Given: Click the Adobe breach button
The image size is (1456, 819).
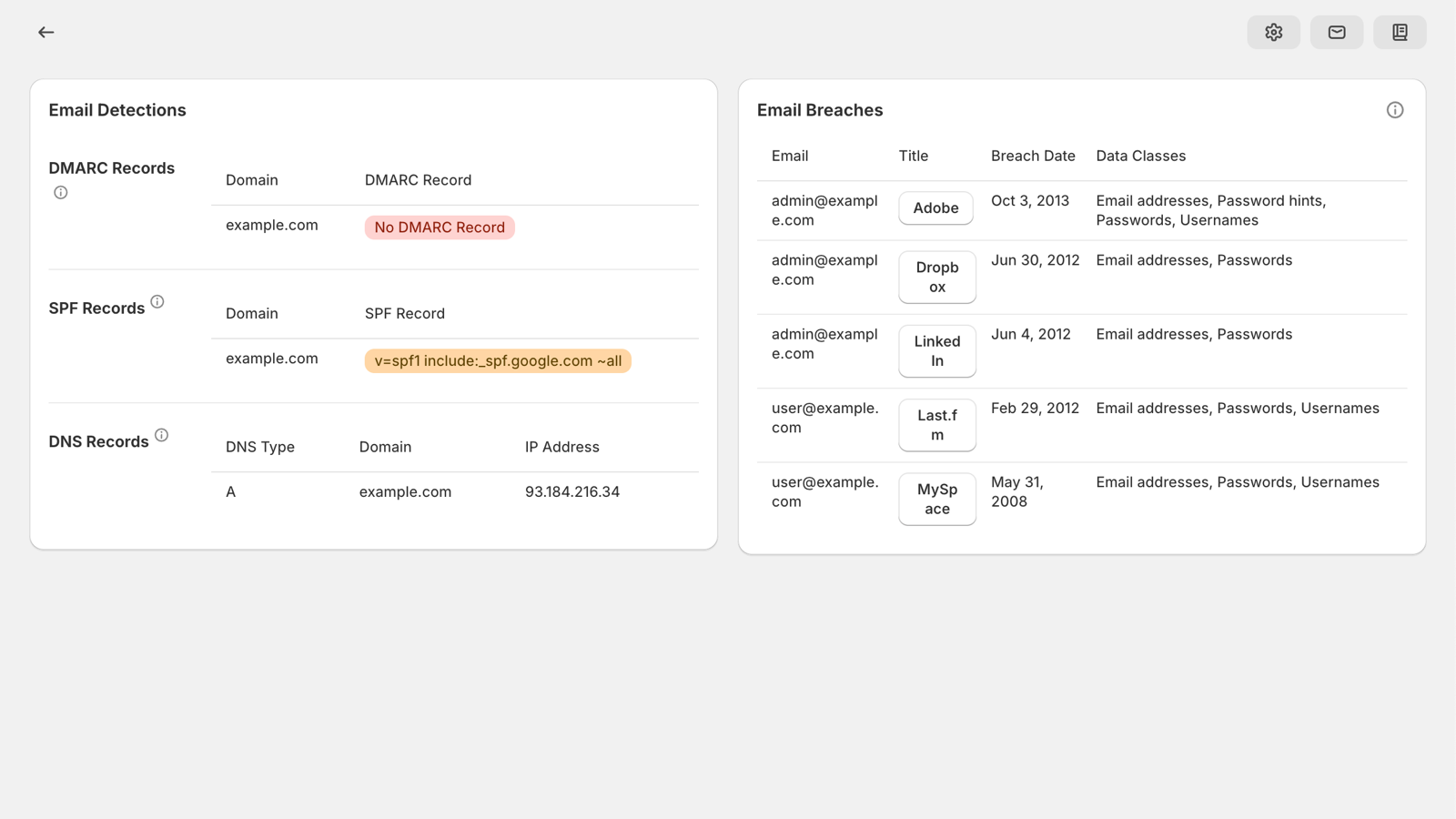Looking at the screenshot, I should pos(935,208).
